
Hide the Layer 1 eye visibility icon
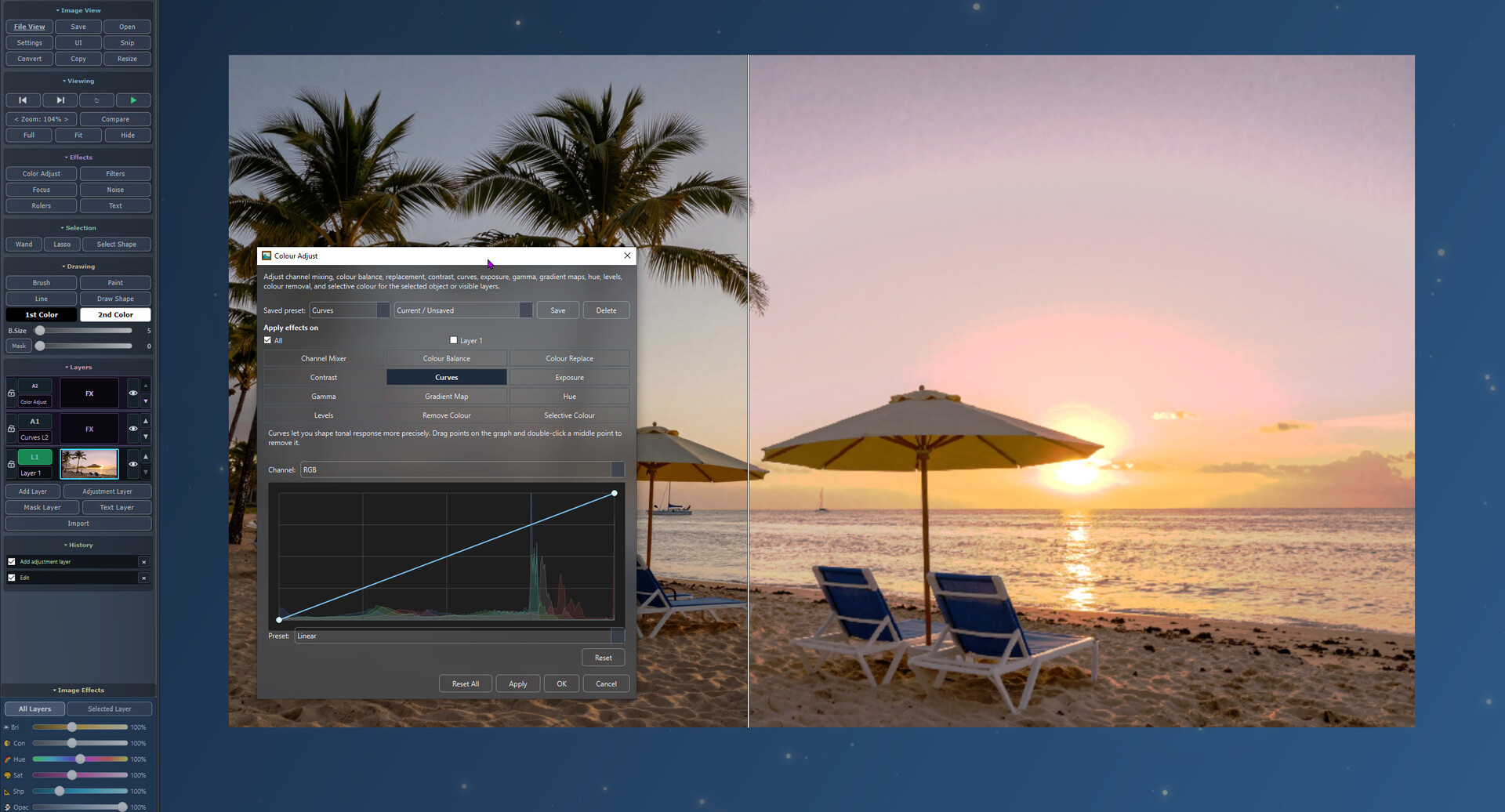pos(133,464)
